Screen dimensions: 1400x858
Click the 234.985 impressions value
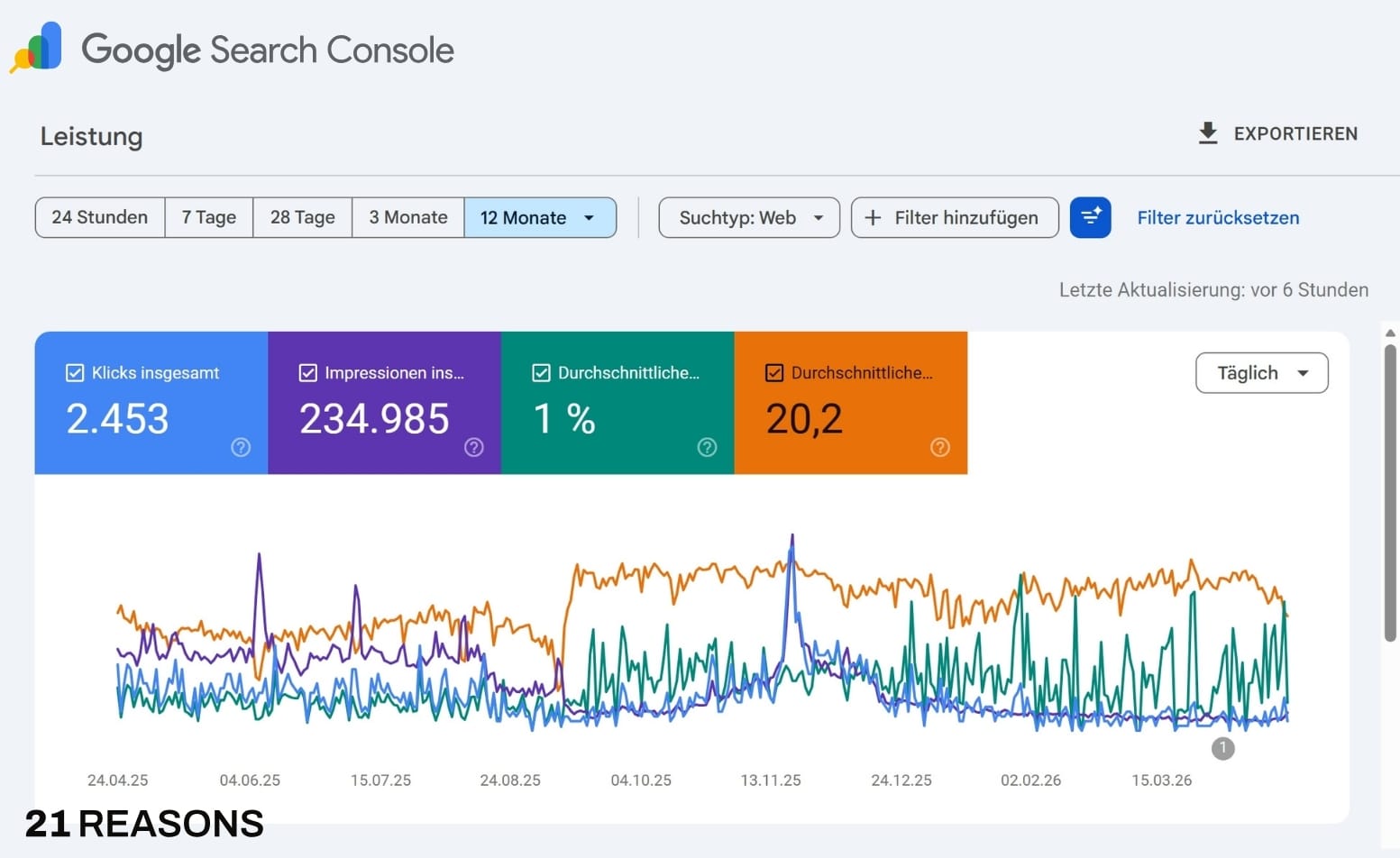[374, 419]
